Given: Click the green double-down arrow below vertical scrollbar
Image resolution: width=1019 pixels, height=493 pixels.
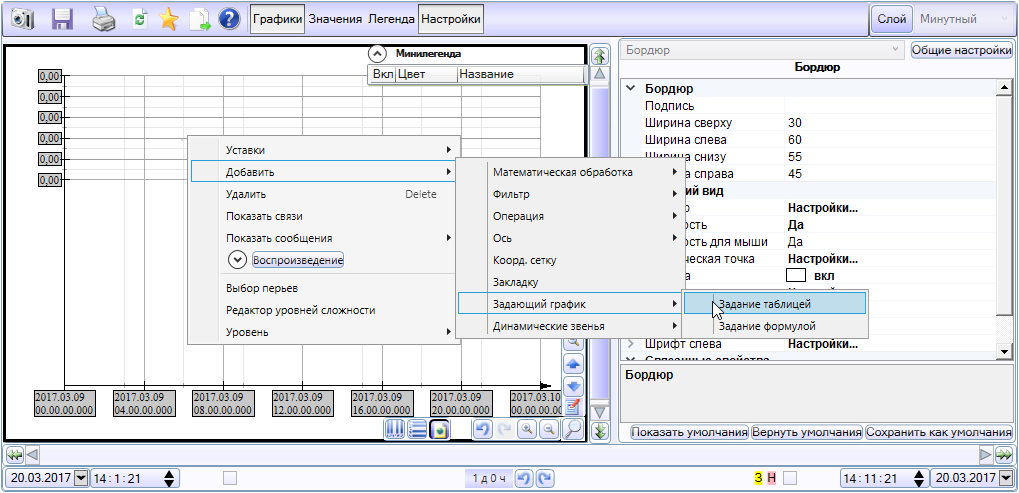Looking at the screenshot, I should (x=599, y=431).
